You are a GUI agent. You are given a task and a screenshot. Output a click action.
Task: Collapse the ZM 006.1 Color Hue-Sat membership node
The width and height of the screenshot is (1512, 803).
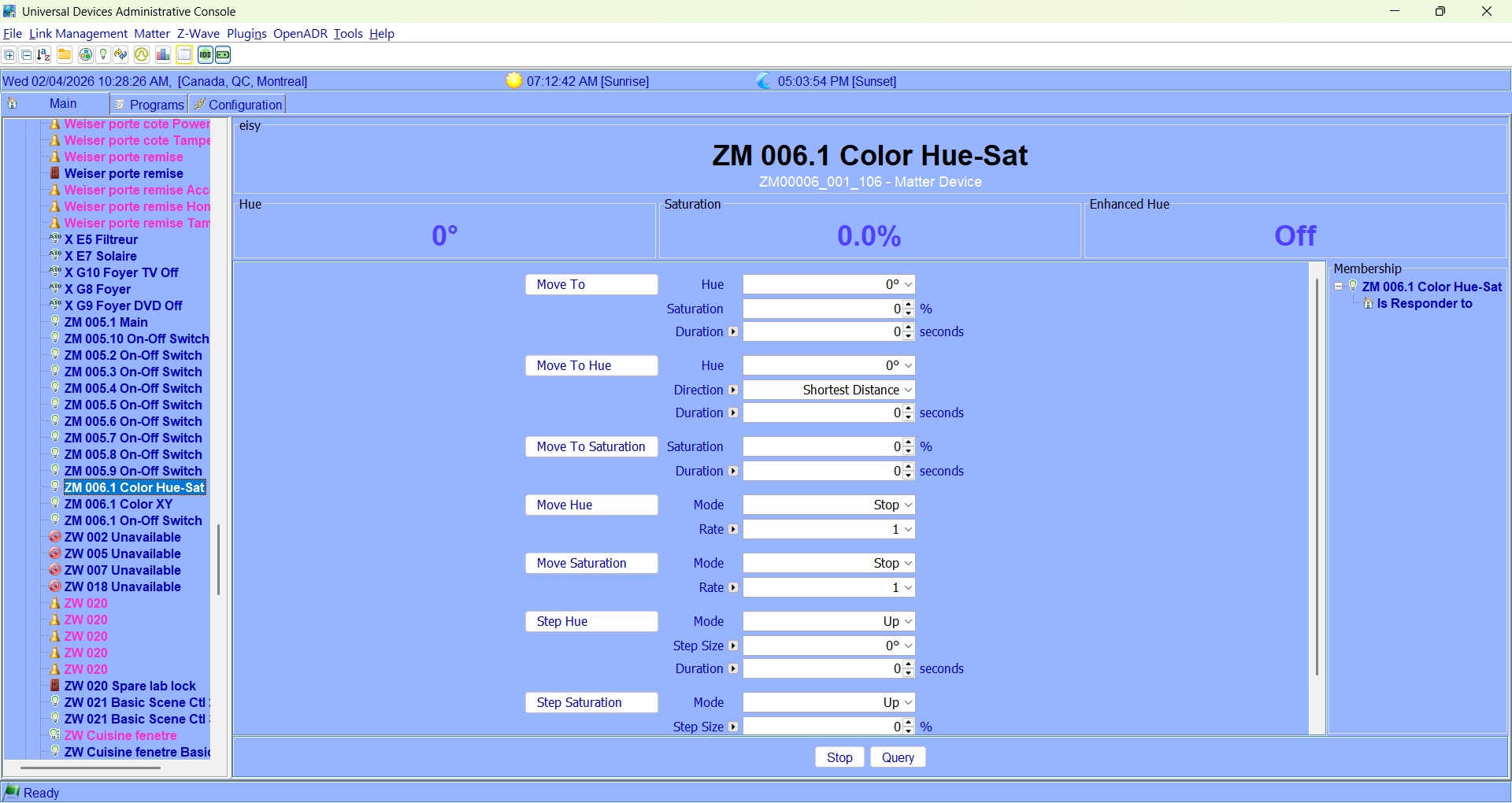[1338, 287]
